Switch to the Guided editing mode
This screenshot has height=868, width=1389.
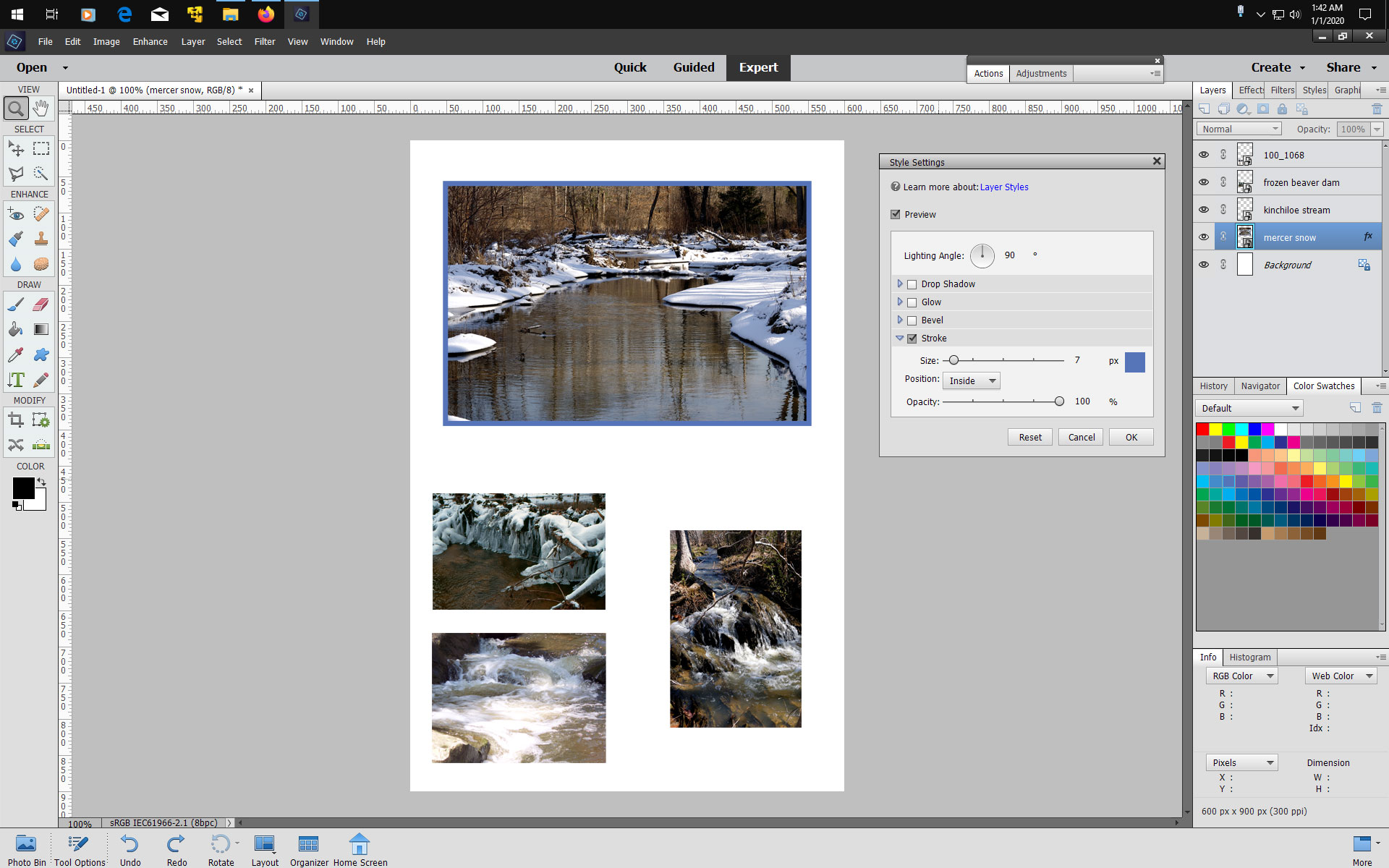694,67
